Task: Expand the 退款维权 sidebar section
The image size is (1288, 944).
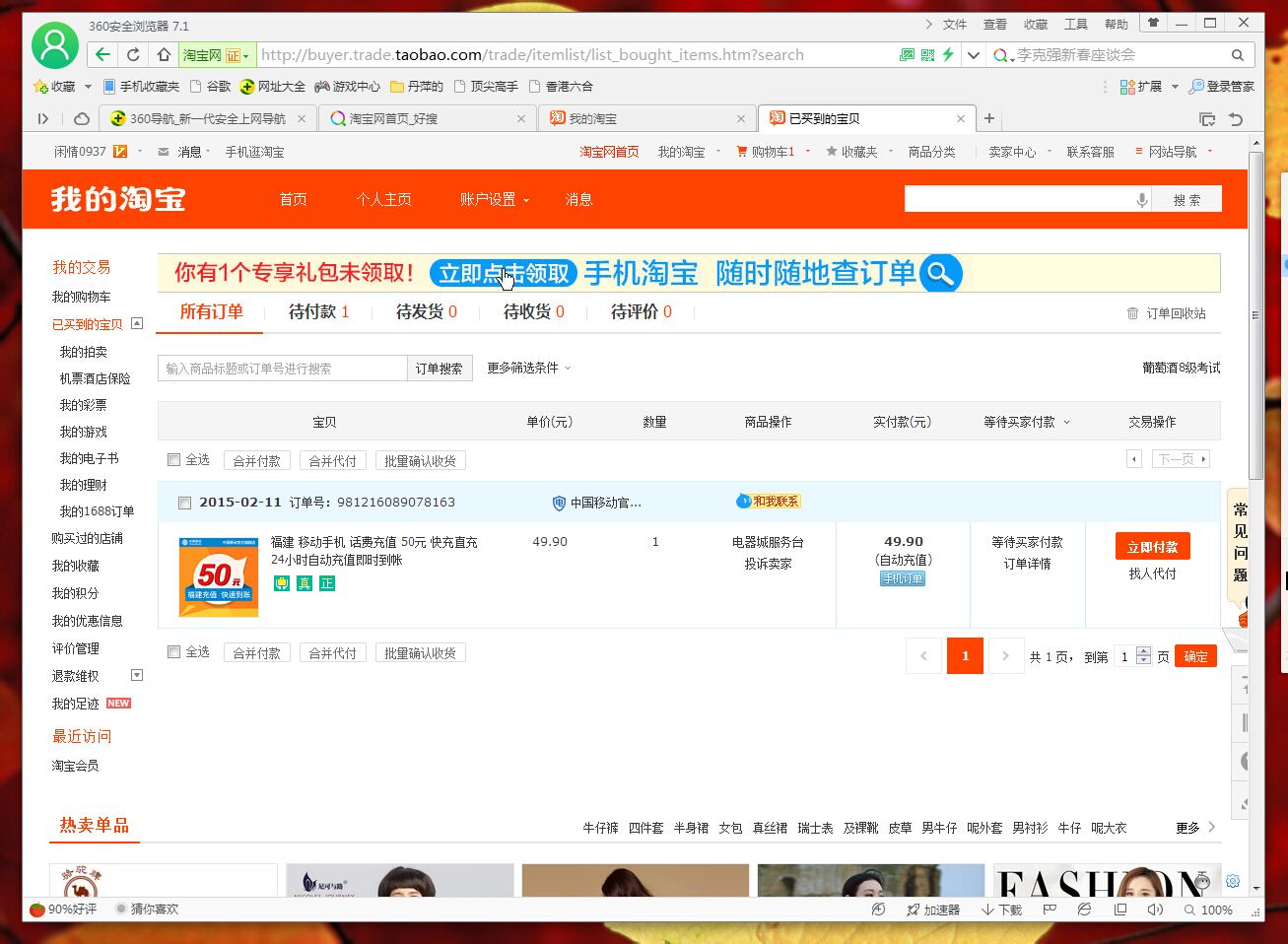Action: tap(137, 674)
